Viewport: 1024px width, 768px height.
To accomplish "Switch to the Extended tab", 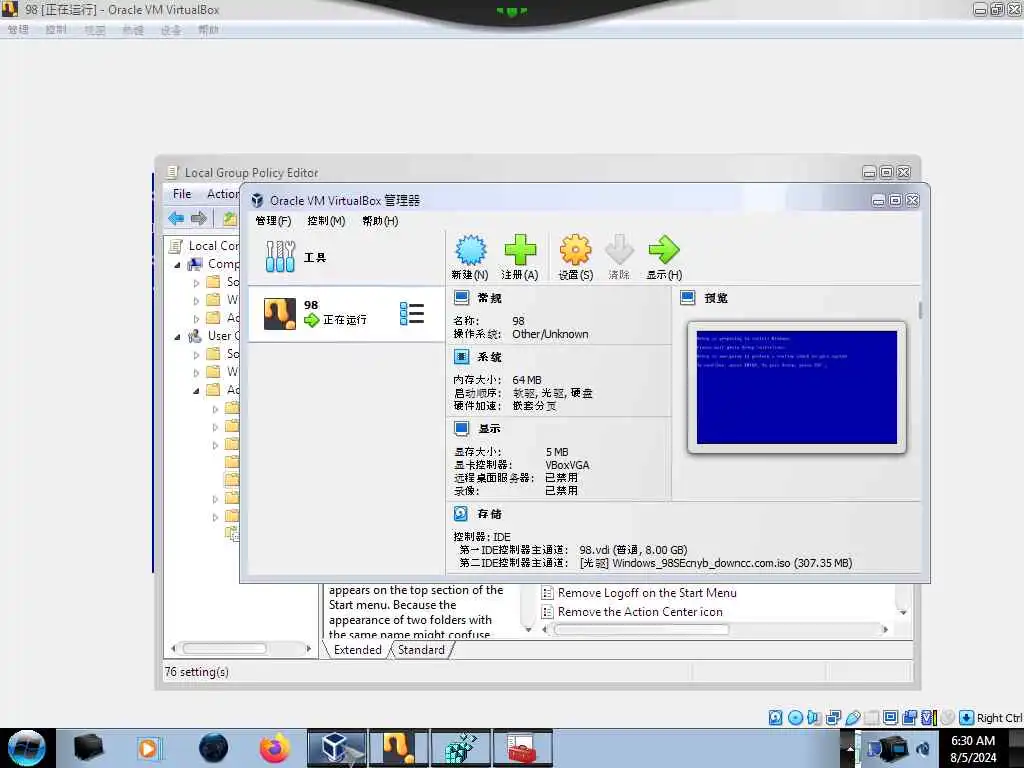I will [x=357, y=650].
